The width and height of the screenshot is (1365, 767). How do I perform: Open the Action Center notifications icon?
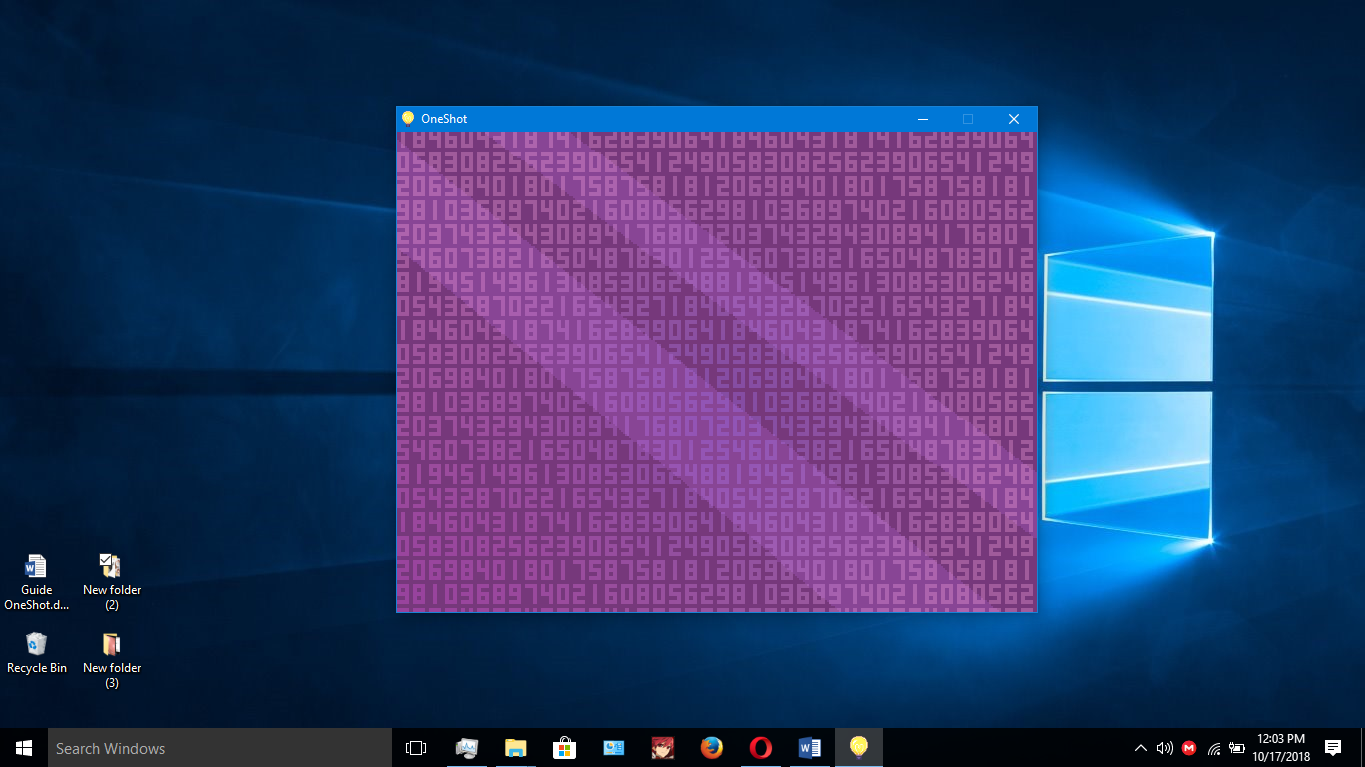coord(1333,748)
